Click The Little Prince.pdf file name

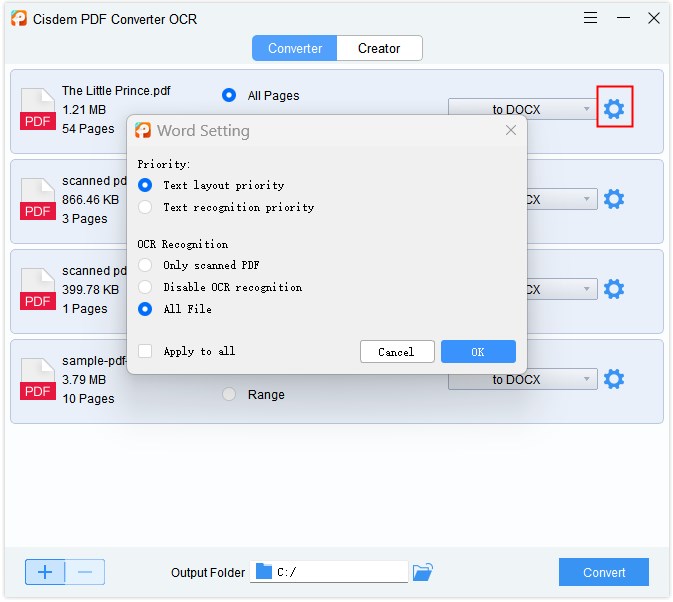116,91
